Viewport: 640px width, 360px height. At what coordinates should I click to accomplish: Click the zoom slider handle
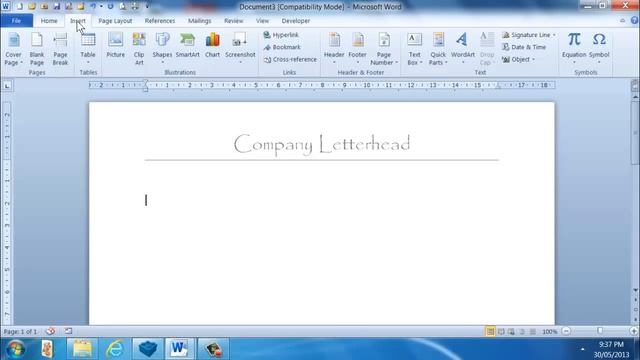click(600, 331)
